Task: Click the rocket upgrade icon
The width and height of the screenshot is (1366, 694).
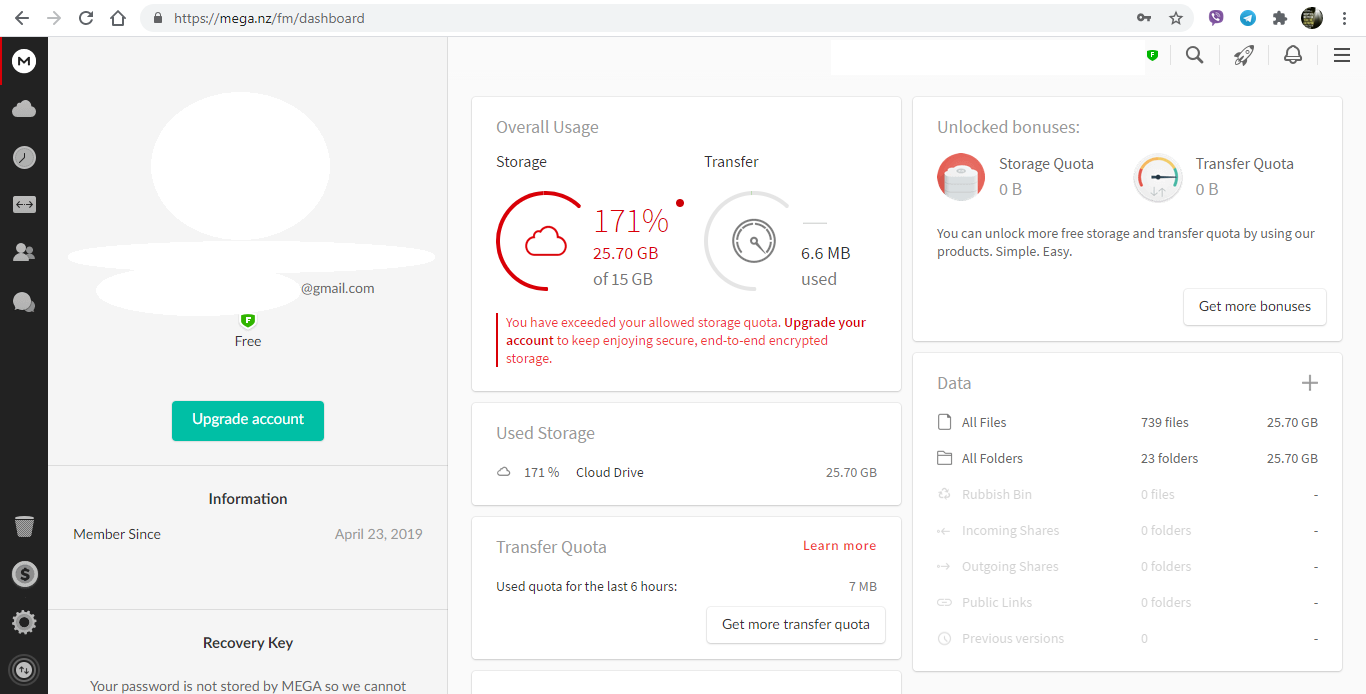Action: (x=1244, y=55)
